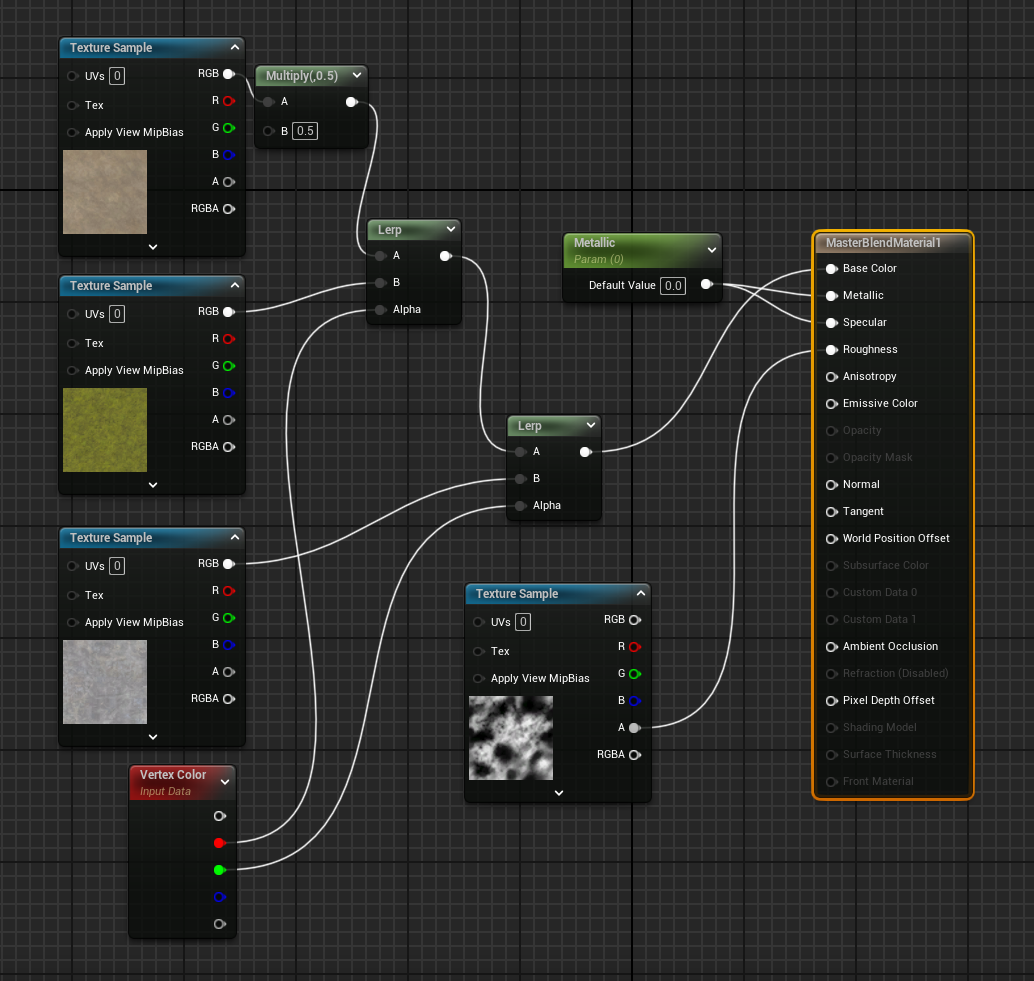Collapse the Multiply node using its chevron
This screenshot has width=1034, height=981.
[357, 76]
